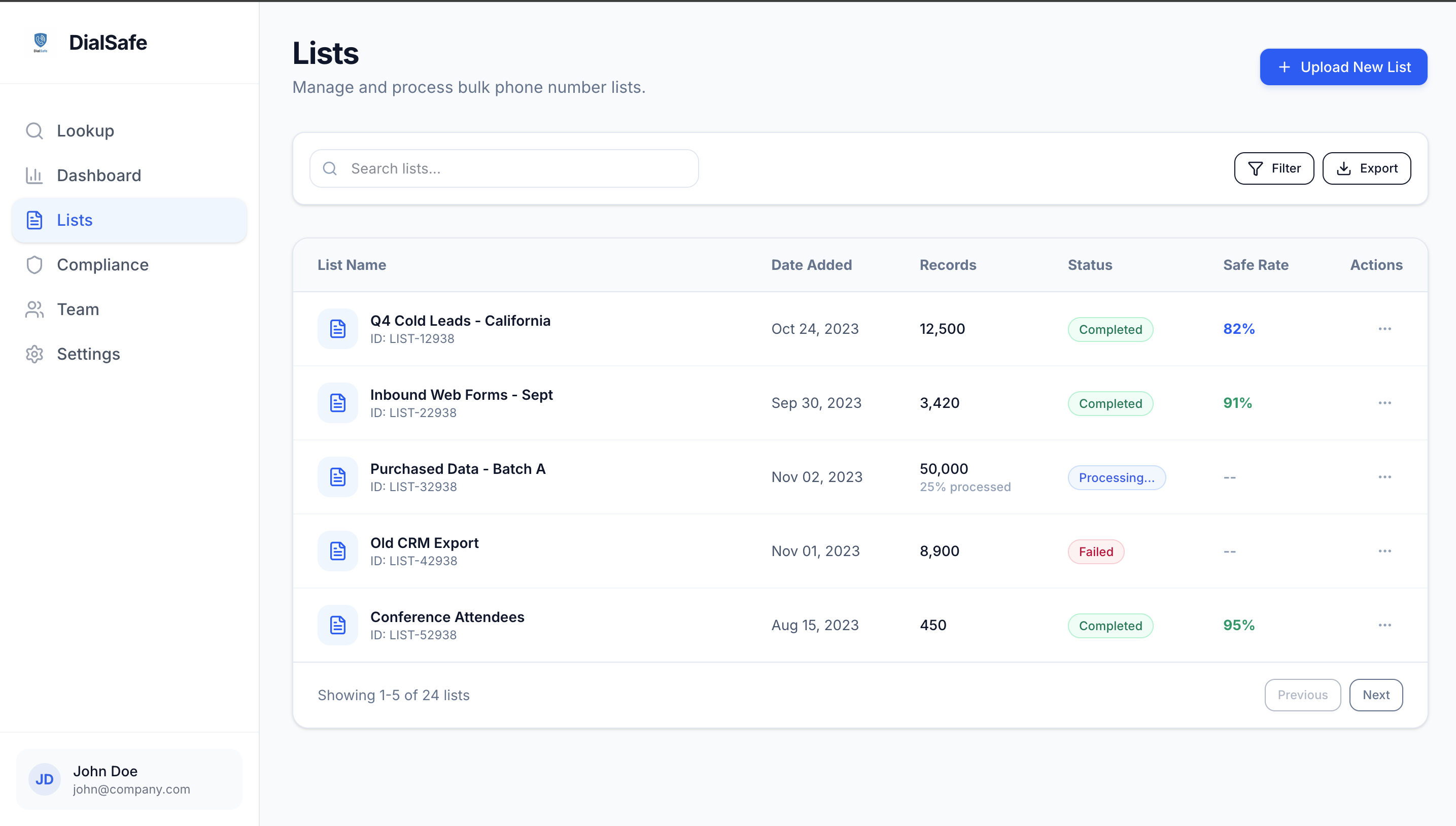This screenshot has width=1456, height=826.
Task: Click the DialSafe logo icon
Action: click(40, 42)
